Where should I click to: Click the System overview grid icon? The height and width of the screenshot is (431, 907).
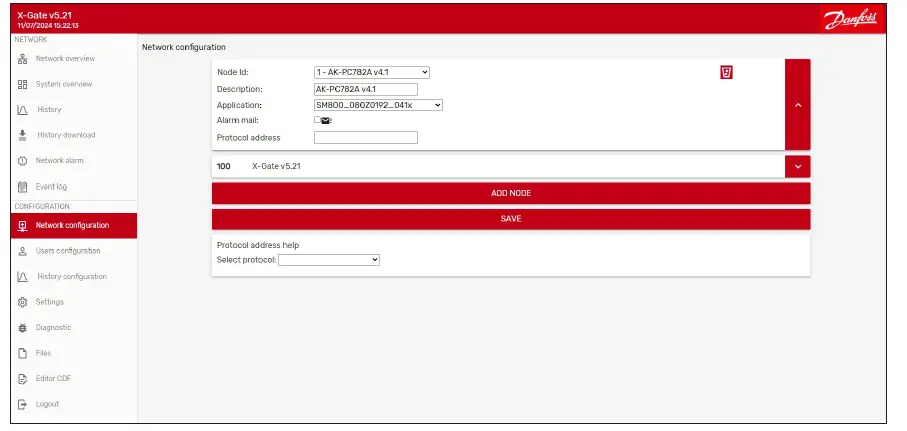[x=23, y=84]
